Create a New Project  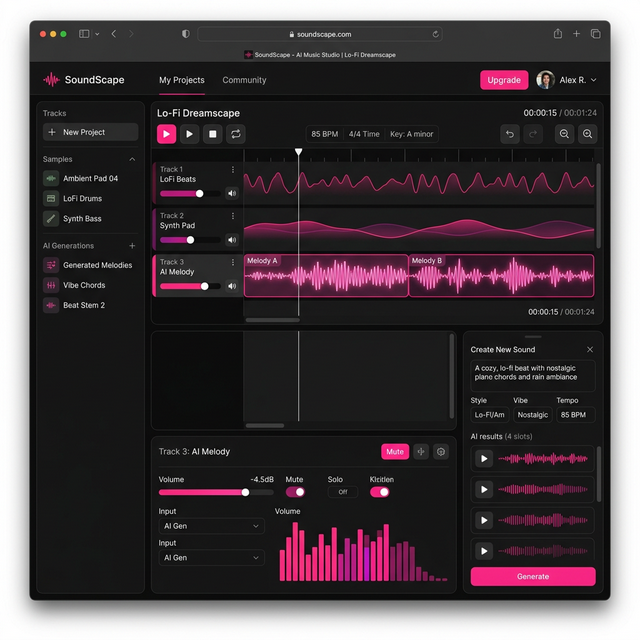click(91, 132)
